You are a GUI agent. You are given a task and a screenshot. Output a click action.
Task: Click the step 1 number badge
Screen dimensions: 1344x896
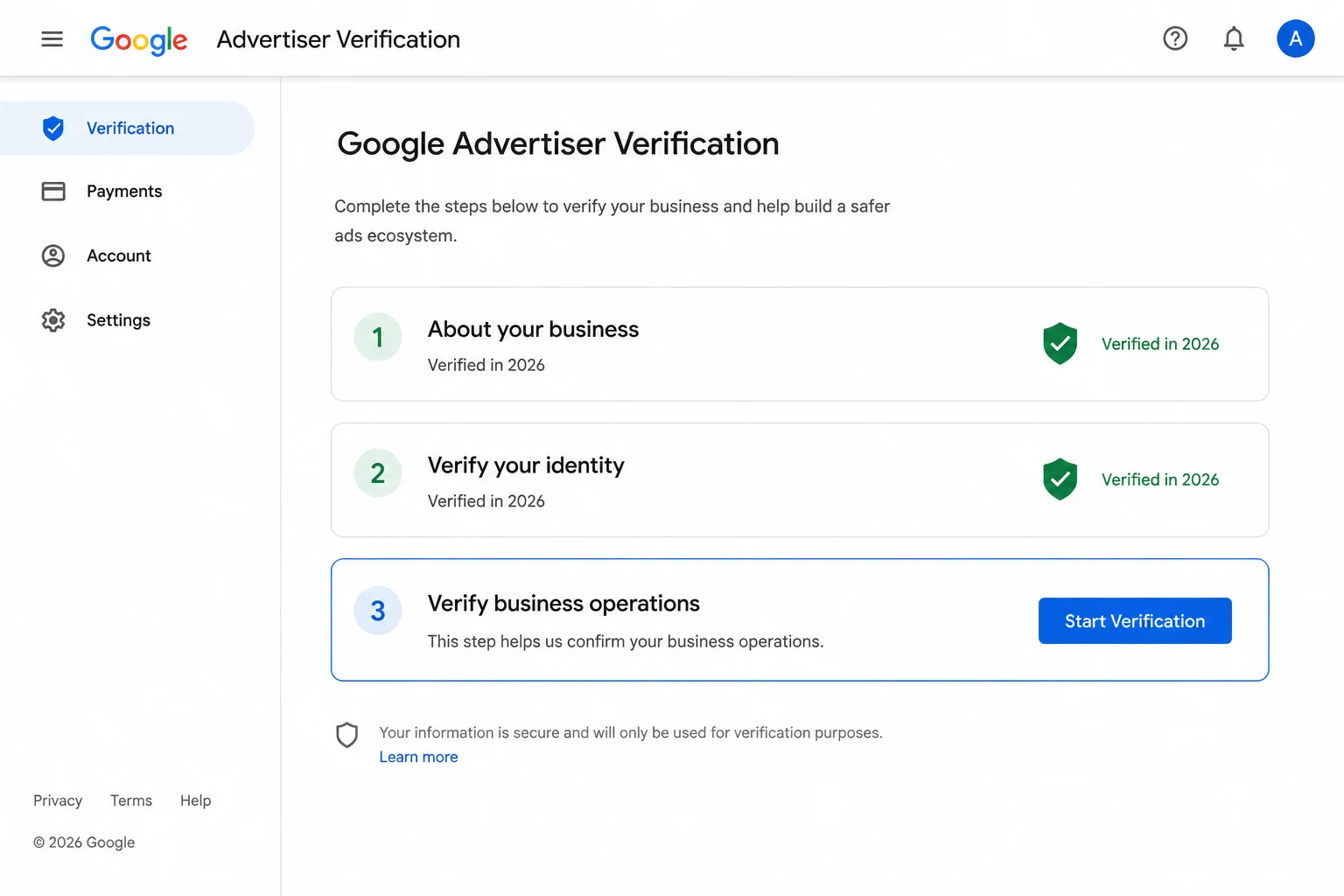(378, 337)
